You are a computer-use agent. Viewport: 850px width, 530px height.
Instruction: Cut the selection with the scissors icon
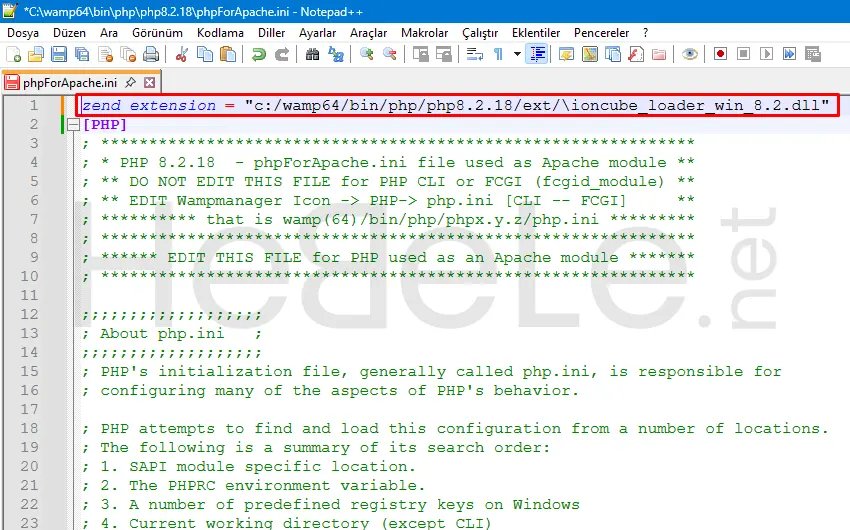pyautogui.click(x=182, y=54)
